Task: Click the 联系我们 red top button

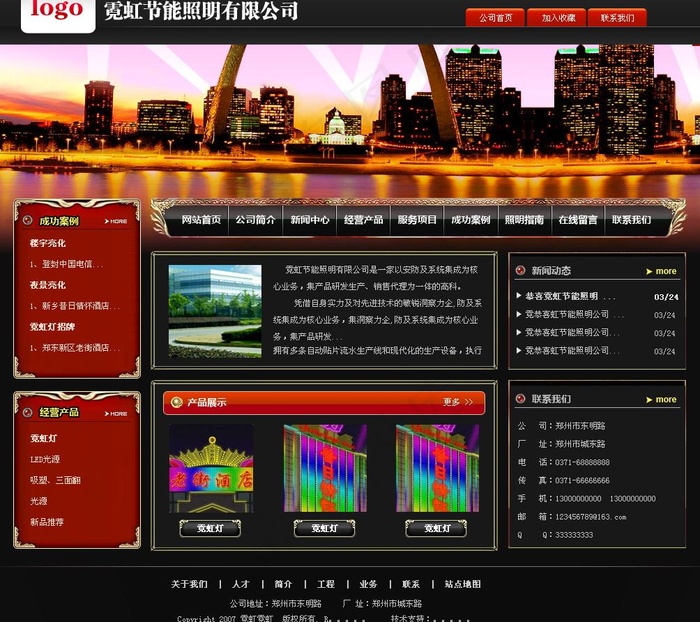Action: (x=617, y=18)
